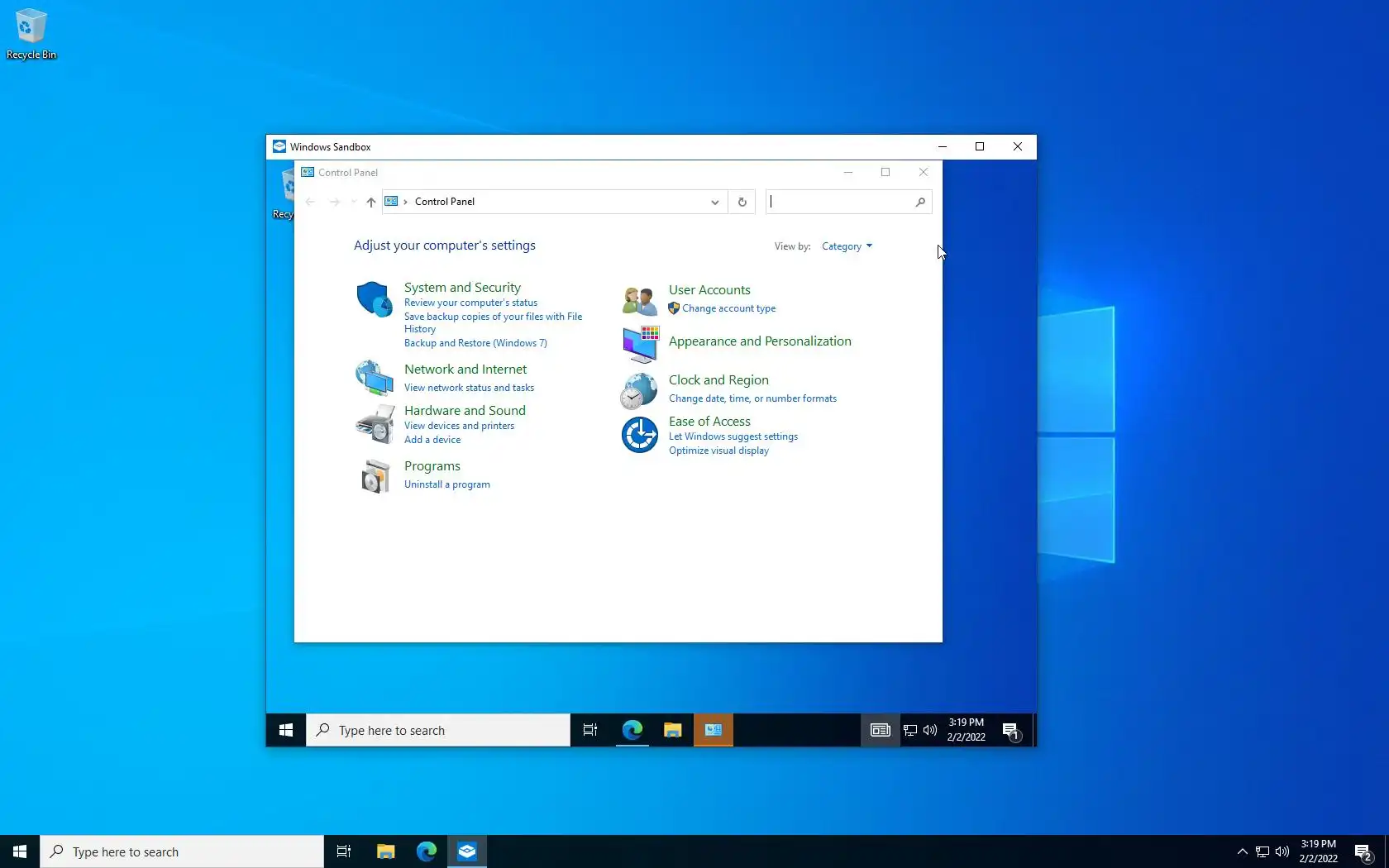This screenshot has height=868, width=1389.
Task: Open Network and Internet category
Action: coord(465,370)
